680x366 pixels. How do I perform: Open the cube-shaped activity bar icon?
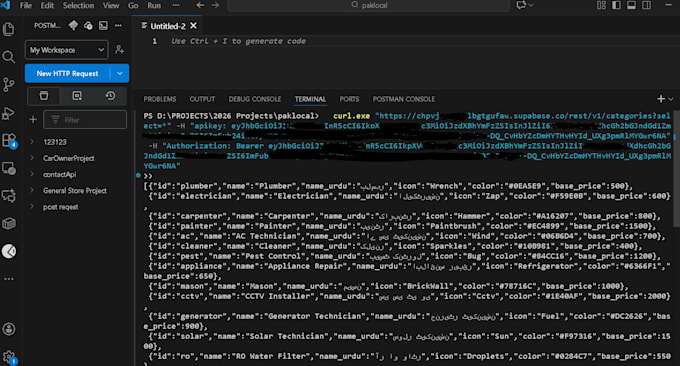(x=9, y=224)
